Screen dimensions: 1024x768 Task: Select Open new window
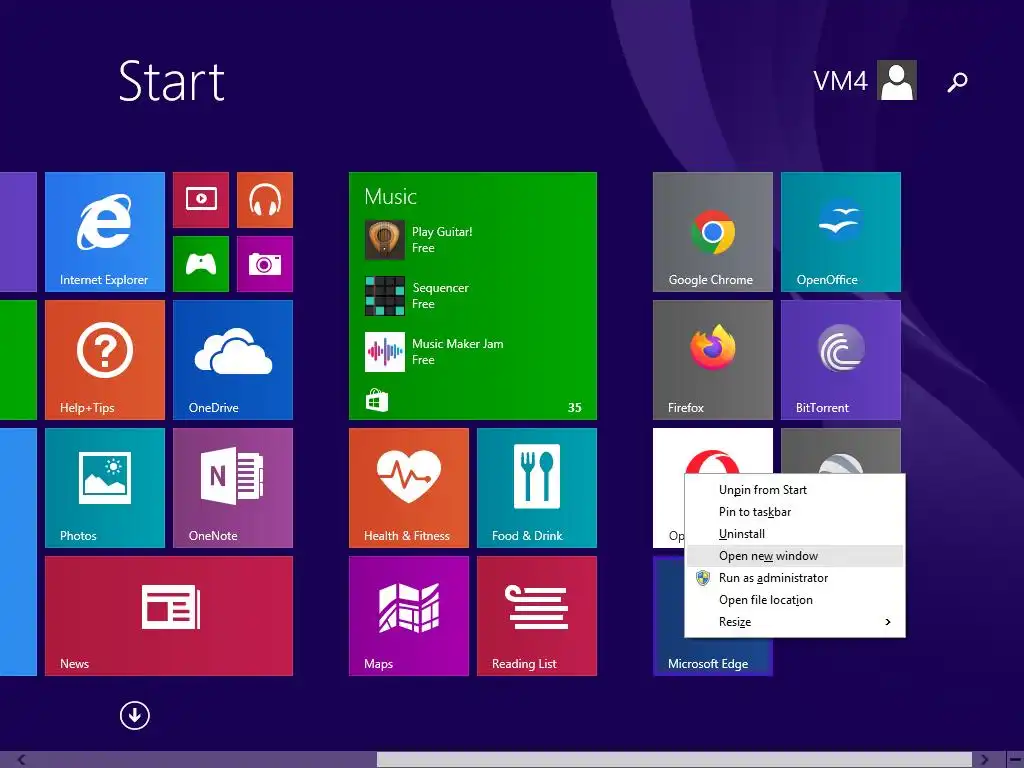click(795, 556)
